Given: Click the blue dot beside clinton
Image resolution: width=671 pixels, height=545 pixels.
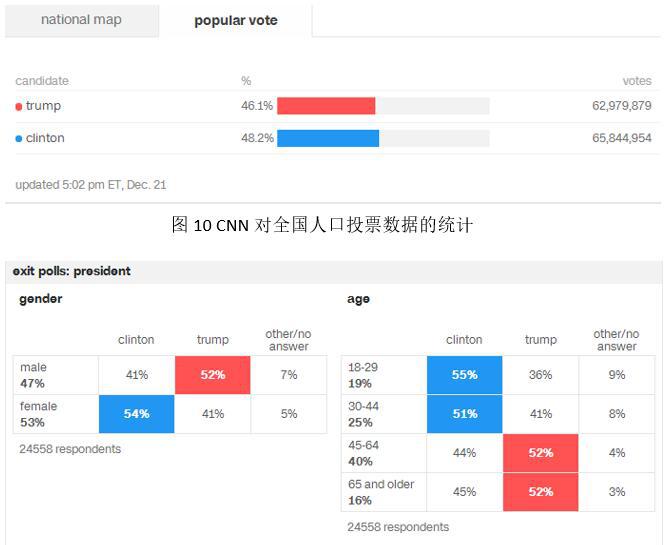Looking at the screenshot, I should 18,139.
